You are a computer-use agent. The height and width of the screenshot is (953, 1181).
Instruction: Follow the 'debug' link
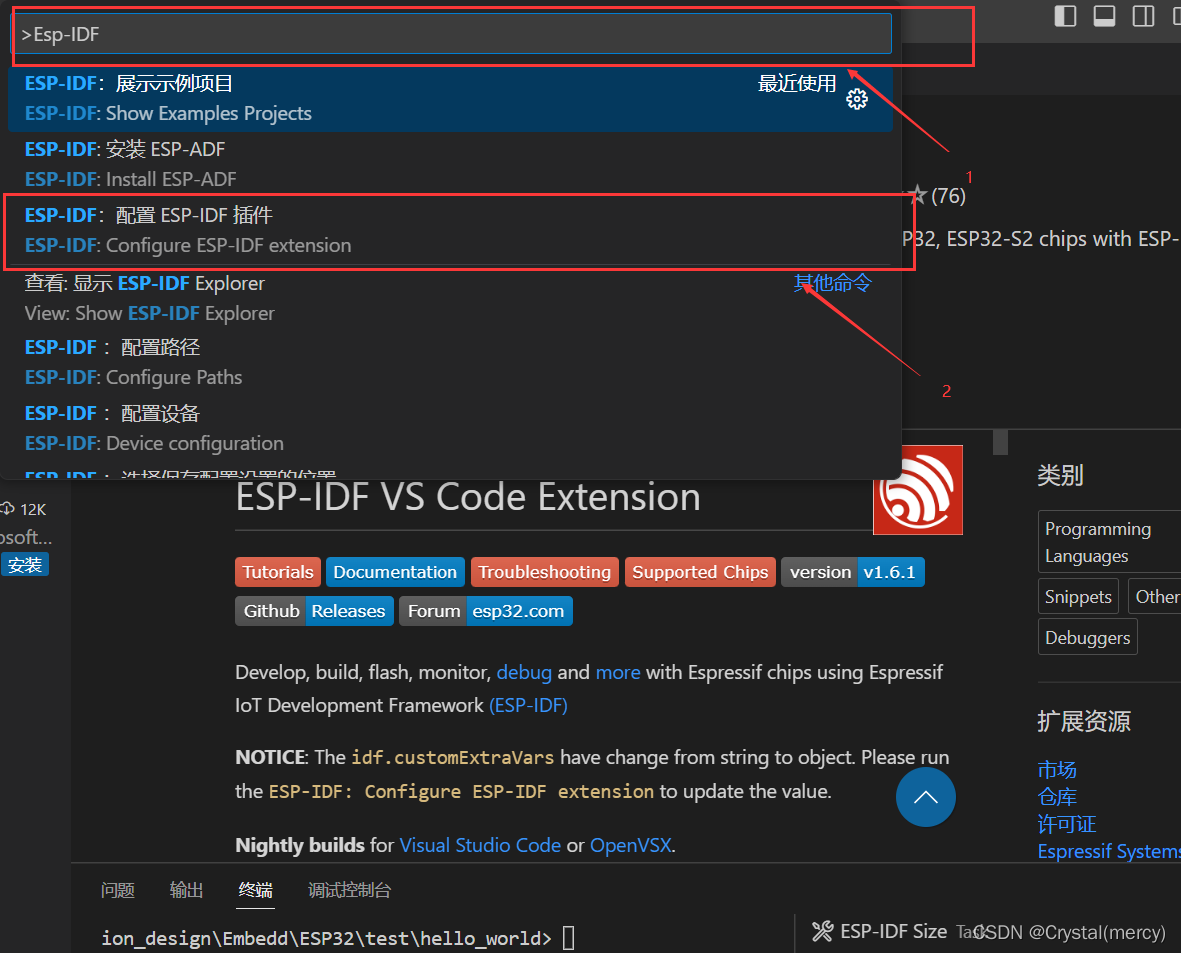coord(524,672)
